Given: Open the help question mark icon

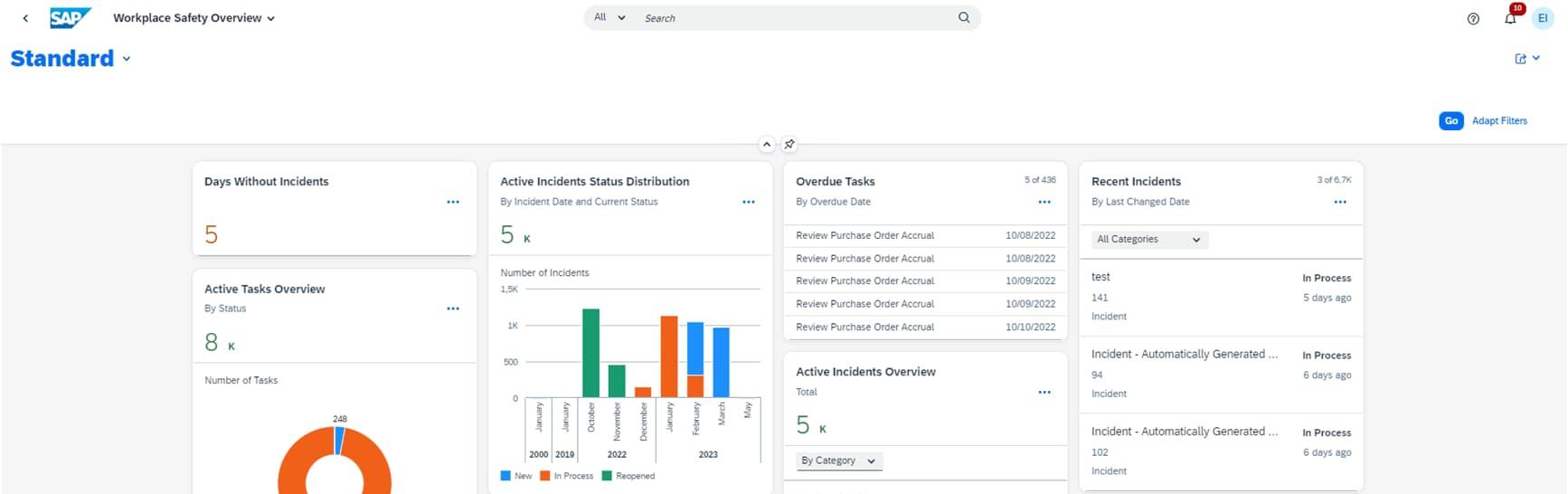Looking at the screenshot, I should pyautogui.click(x=1473, y=18).
